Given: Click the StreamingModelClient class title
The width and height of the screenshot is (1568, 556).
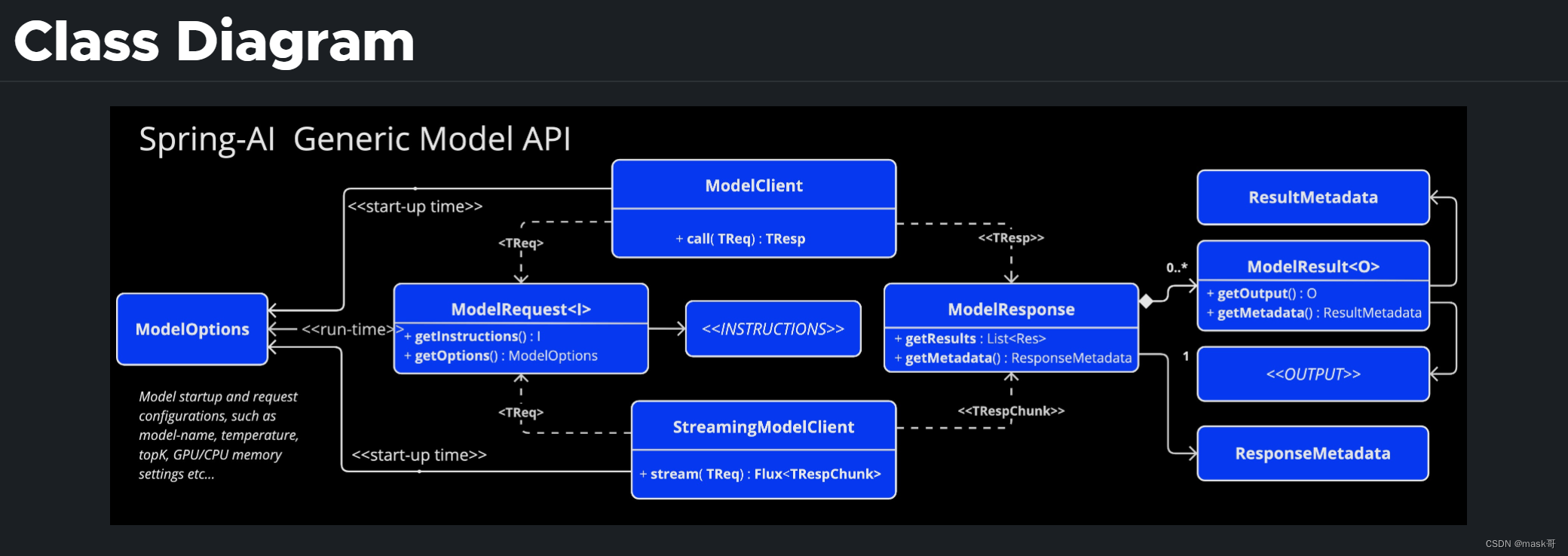Looking at the screenshot, I should [x=764, y=427].
